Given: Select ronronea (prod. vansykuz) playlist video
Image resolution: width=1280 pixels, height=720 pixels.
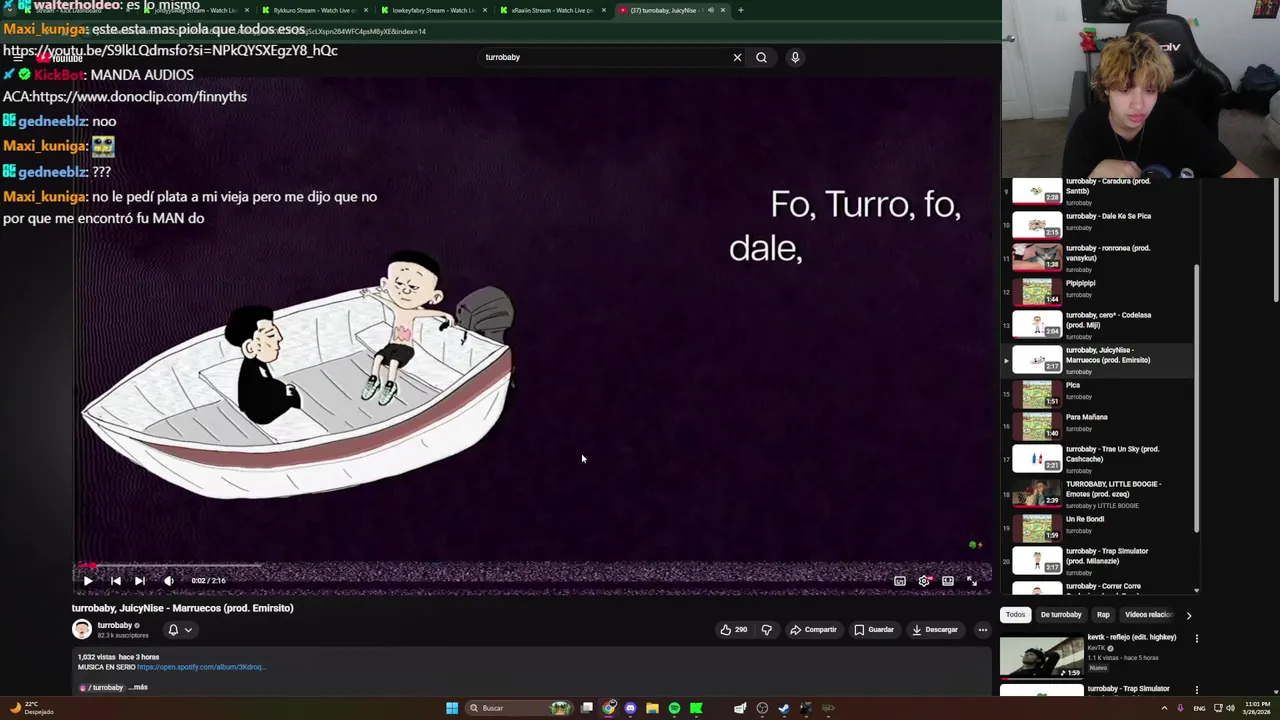Looking at the screenshot, I should (x=1100, y=258).
